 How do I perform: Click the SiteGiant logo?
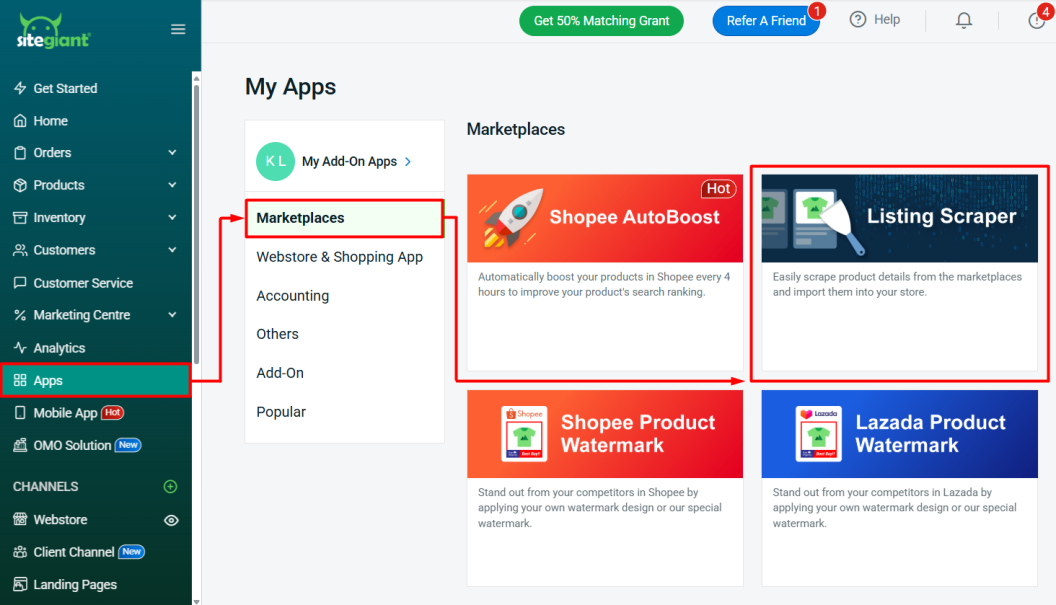coord(53,31)
